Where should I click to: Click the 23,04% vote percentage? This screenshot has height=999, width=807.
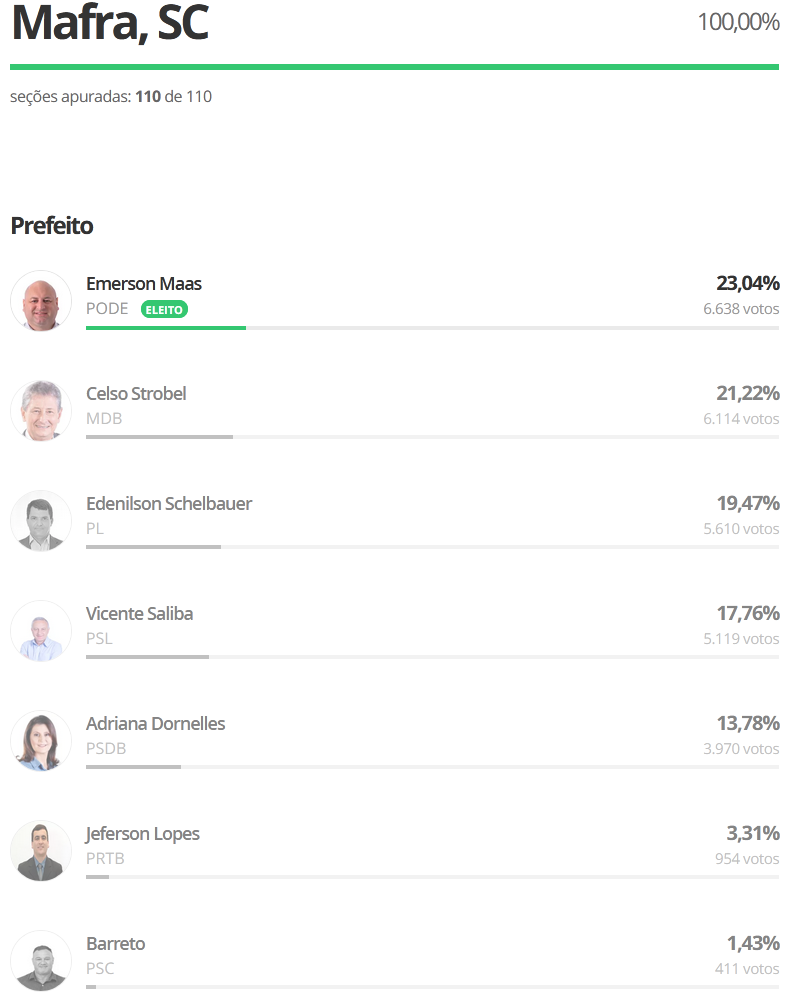[747, 284]
